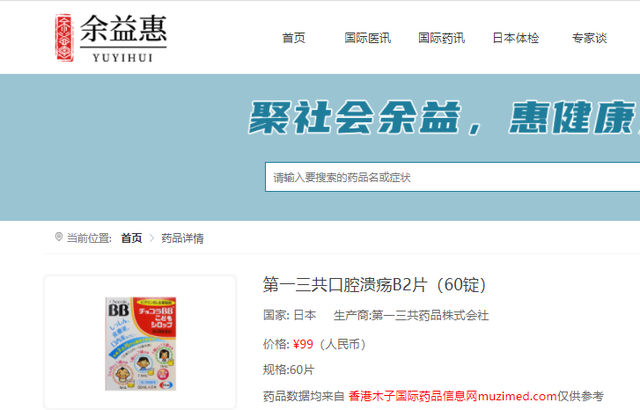Click the 国家: 日本 country label
The width and height of the screenshot is (640, 410).
[x=289, y=315]
